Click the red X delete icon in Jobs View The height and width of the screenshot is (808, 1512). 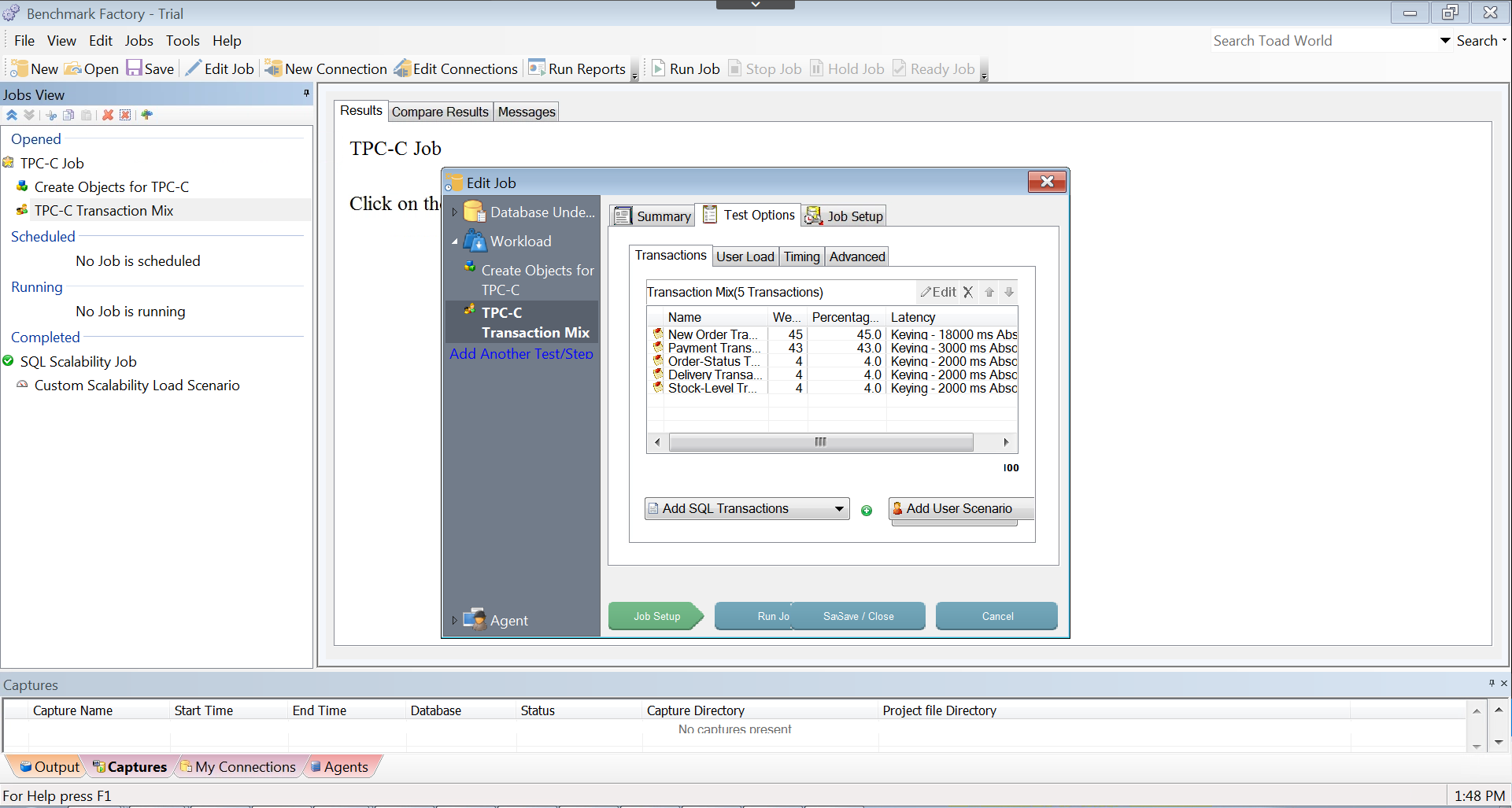pyautogui.click(x=108, y=115)
